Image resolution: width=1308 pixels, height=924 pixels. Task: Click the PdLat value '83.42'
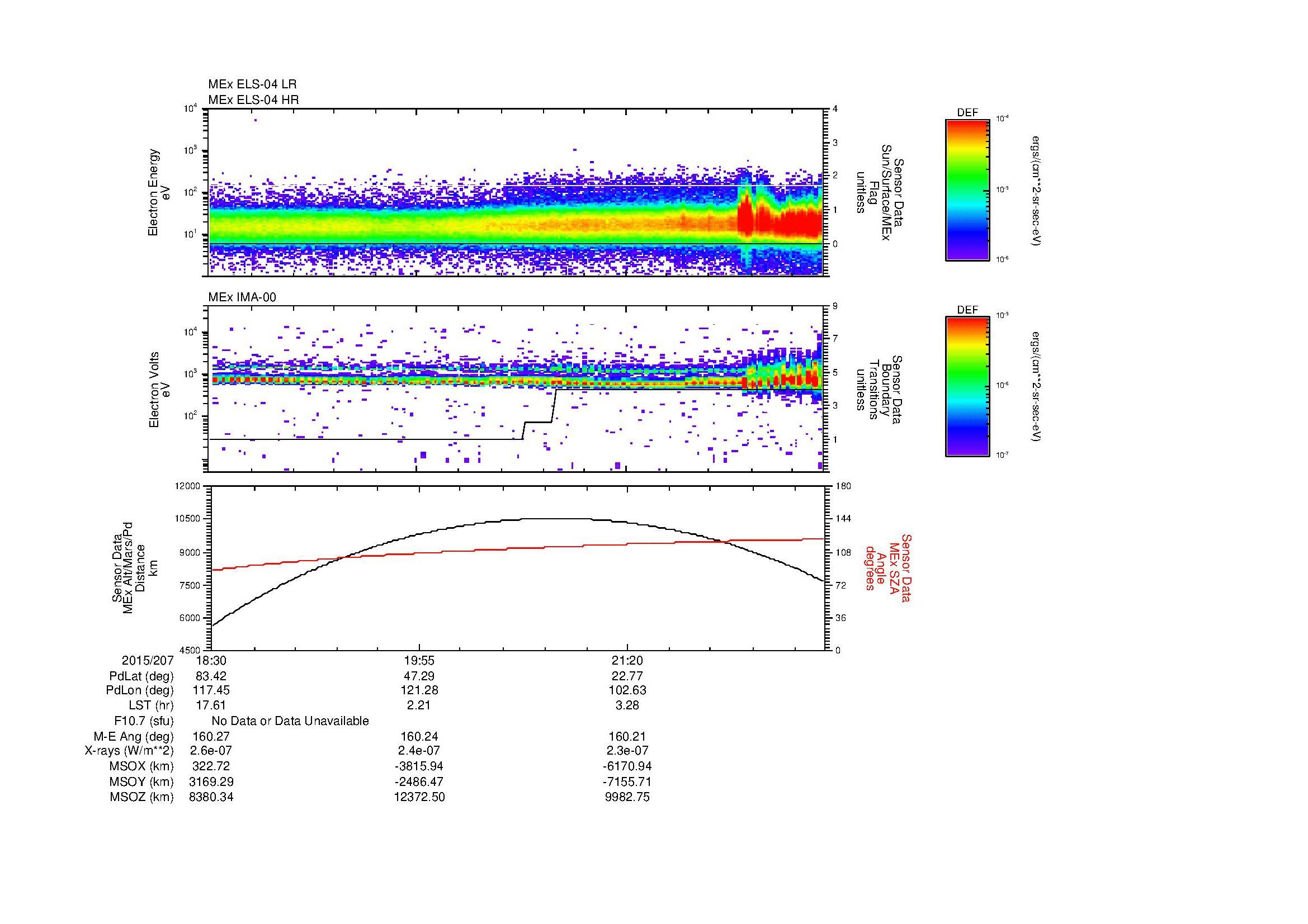click(x=211, y=676)
